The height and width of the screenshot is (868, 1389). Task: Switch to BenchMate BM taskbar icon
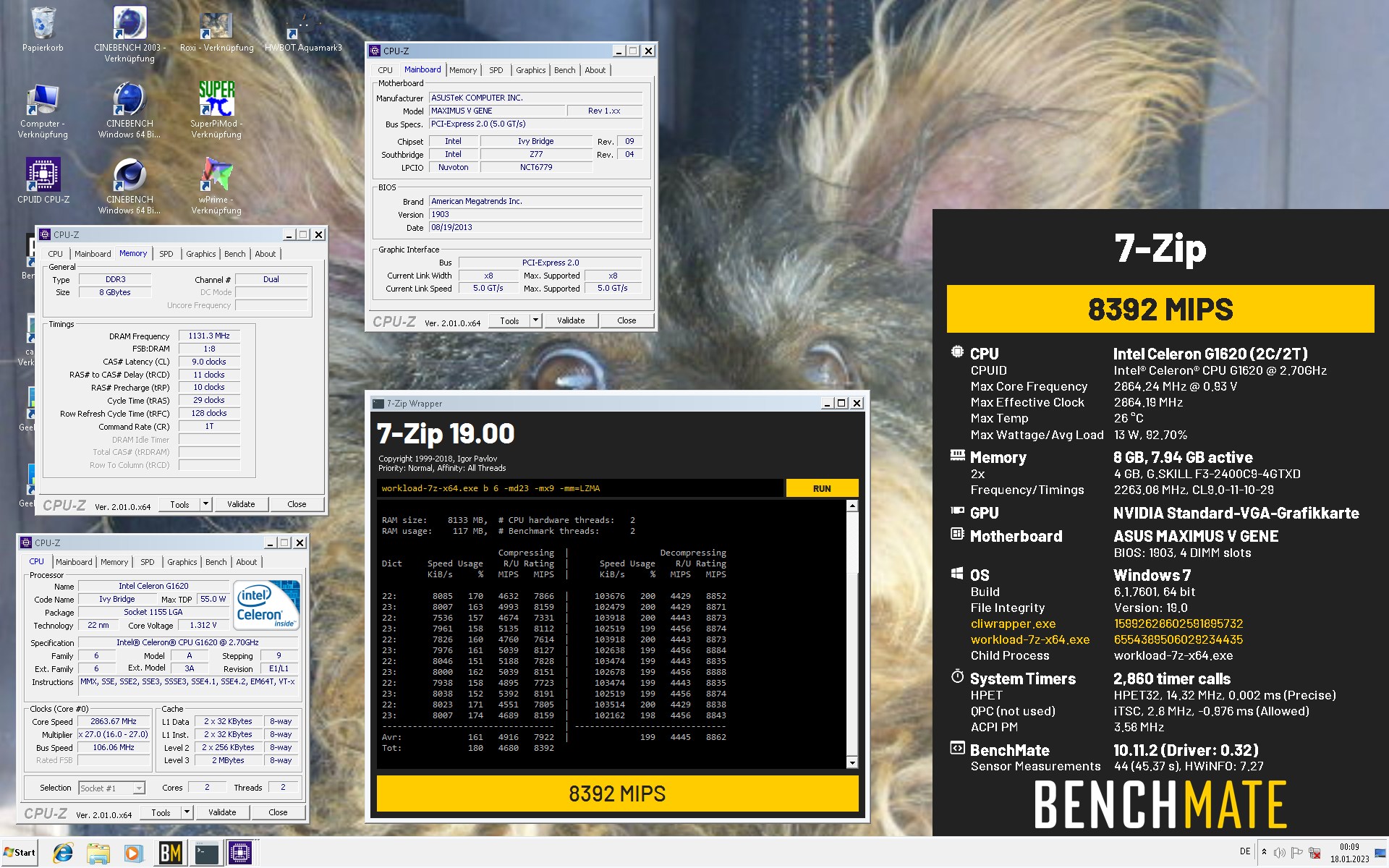(170, 854)
